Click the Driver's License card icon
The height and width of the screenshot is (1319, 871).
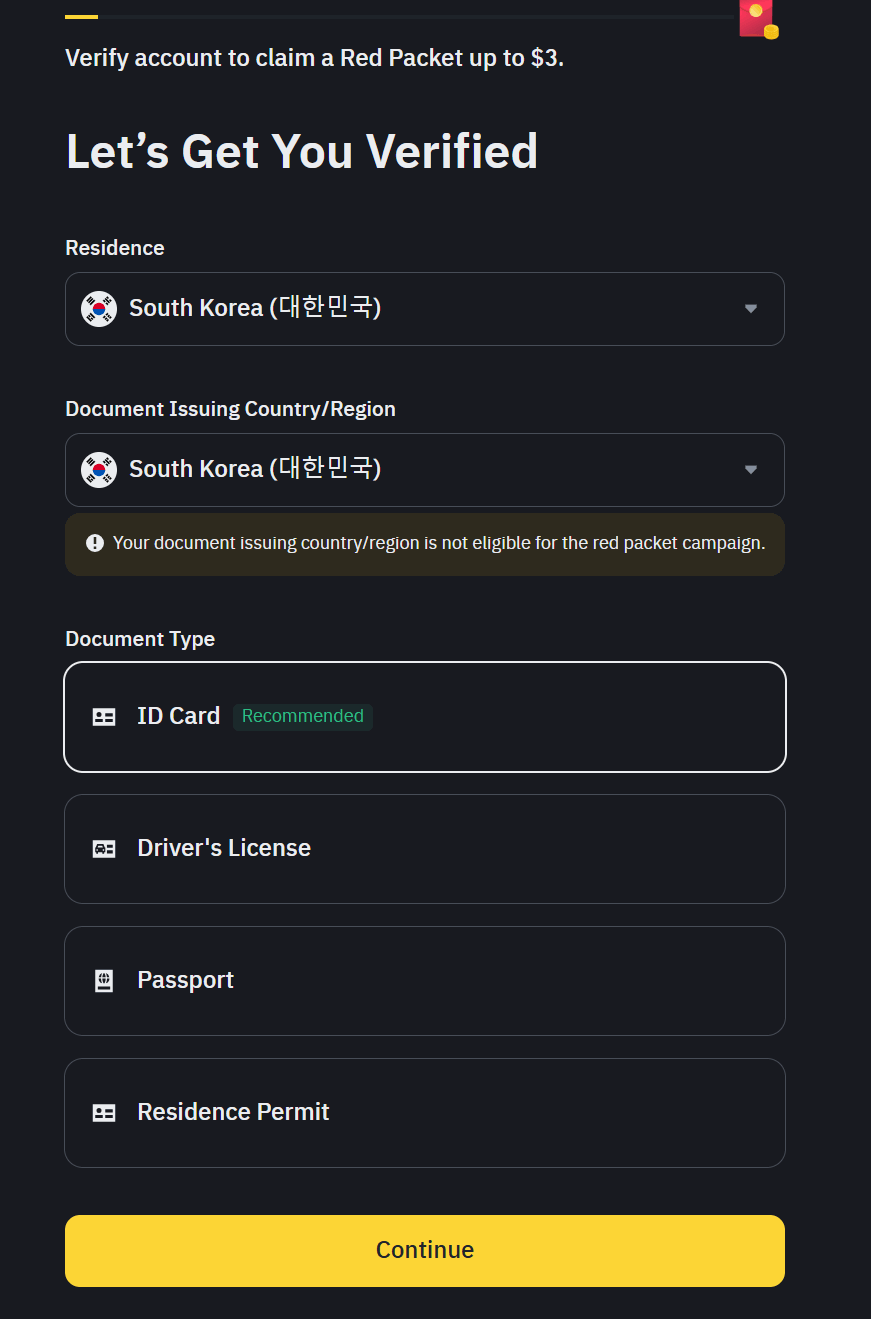pyautogui.click(x=104, y=848)
